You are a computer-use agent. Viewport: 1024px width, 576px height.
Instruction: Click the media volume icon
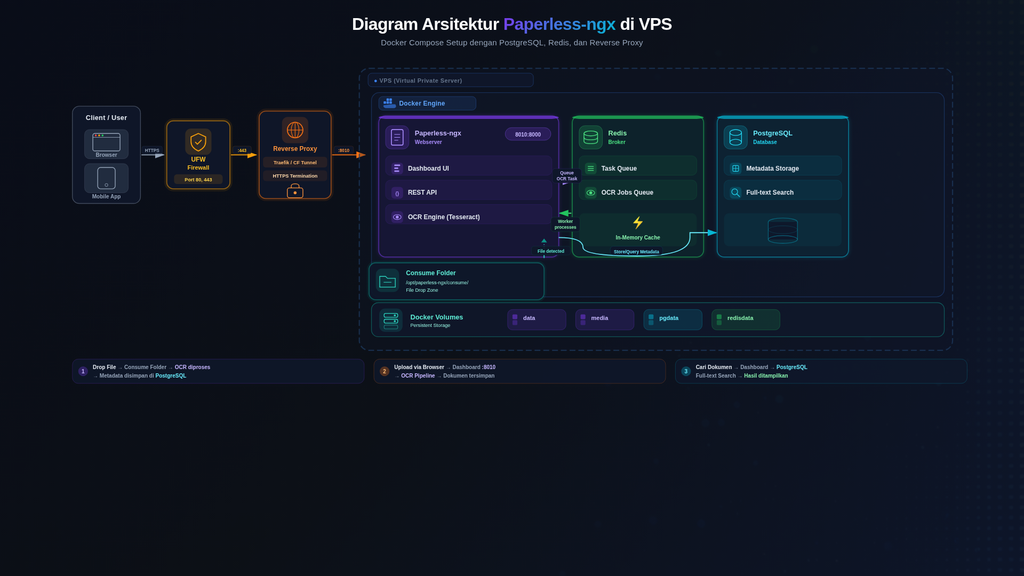(583, 319)
